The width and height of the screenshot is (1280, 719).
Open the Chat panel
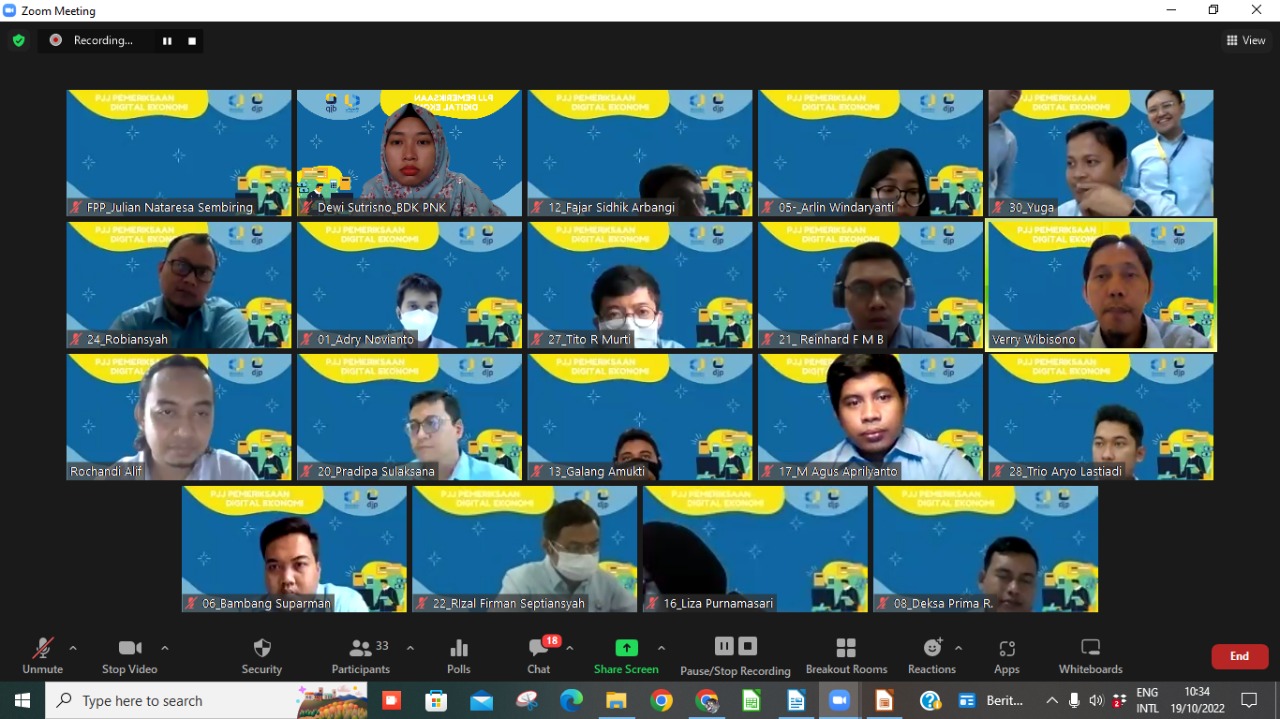[x=539, y=655]
